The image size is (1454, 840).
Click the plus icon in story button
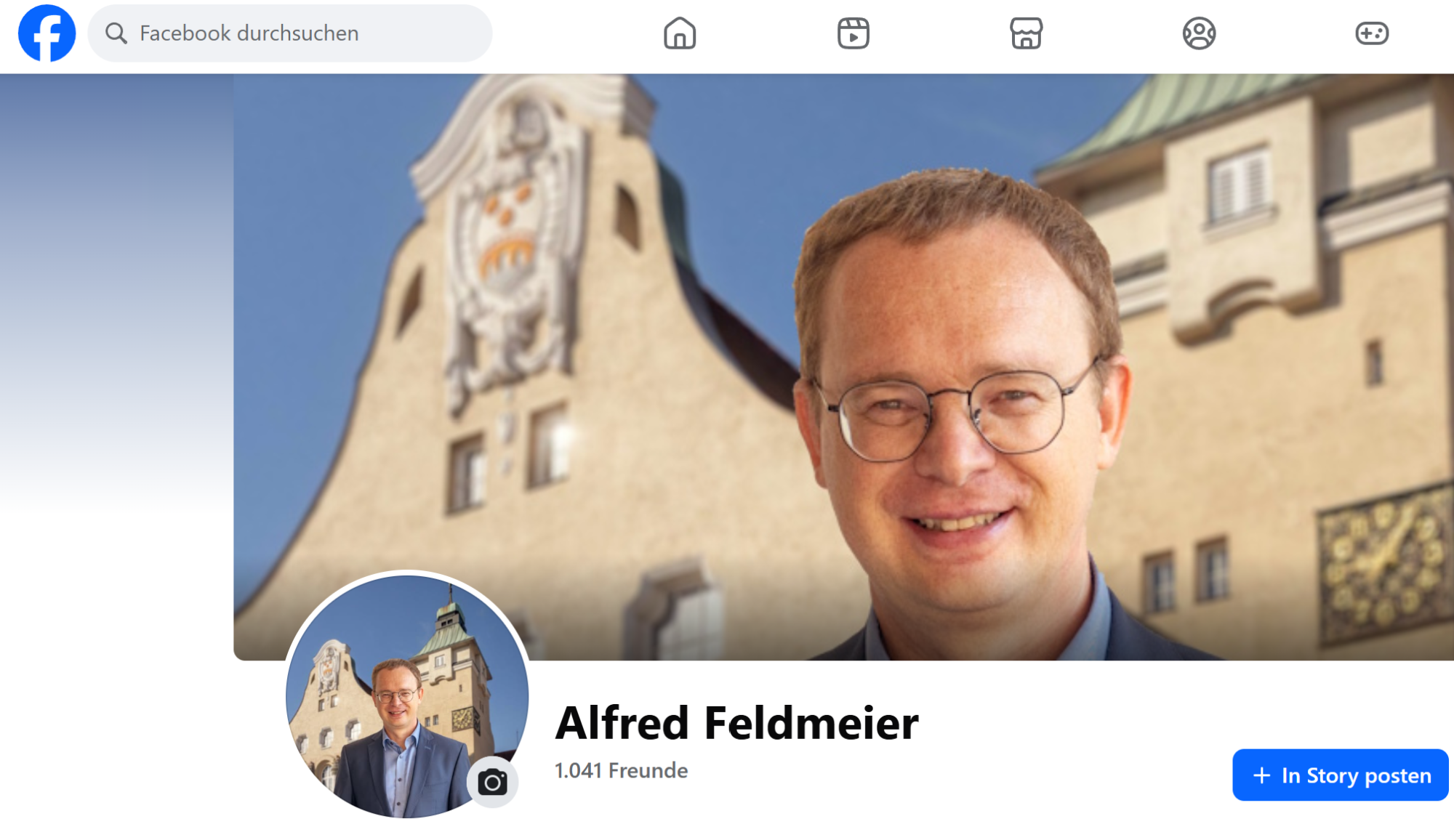(x=1261, y=775)
